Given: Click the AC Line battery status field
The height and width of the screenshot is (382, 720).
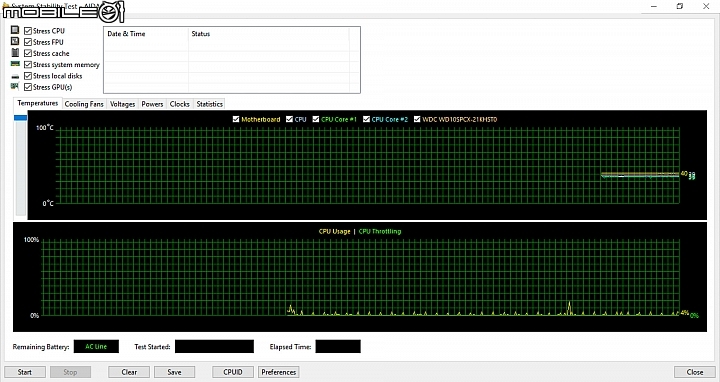Looking at the screenshot, I should coord(96,347).
